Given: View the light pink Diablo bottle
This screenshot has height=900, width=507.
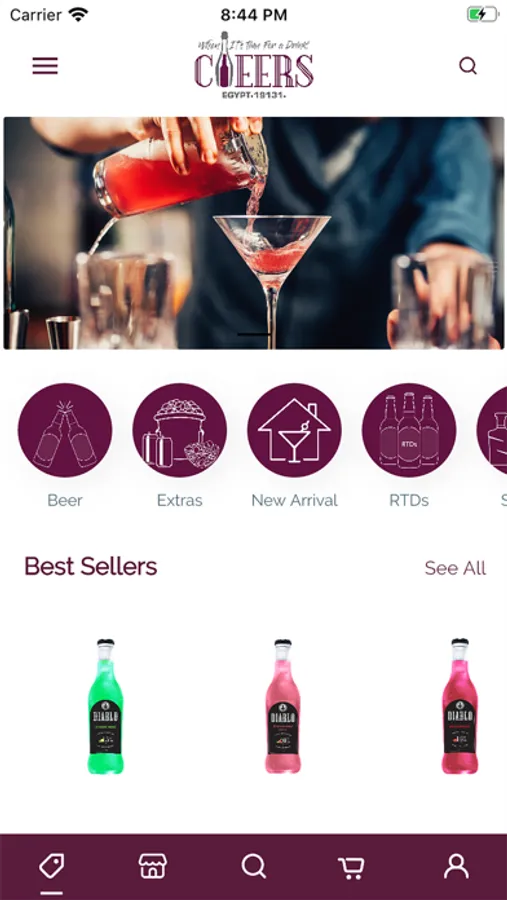Looking at the screenshot, I should pos(282,706).
